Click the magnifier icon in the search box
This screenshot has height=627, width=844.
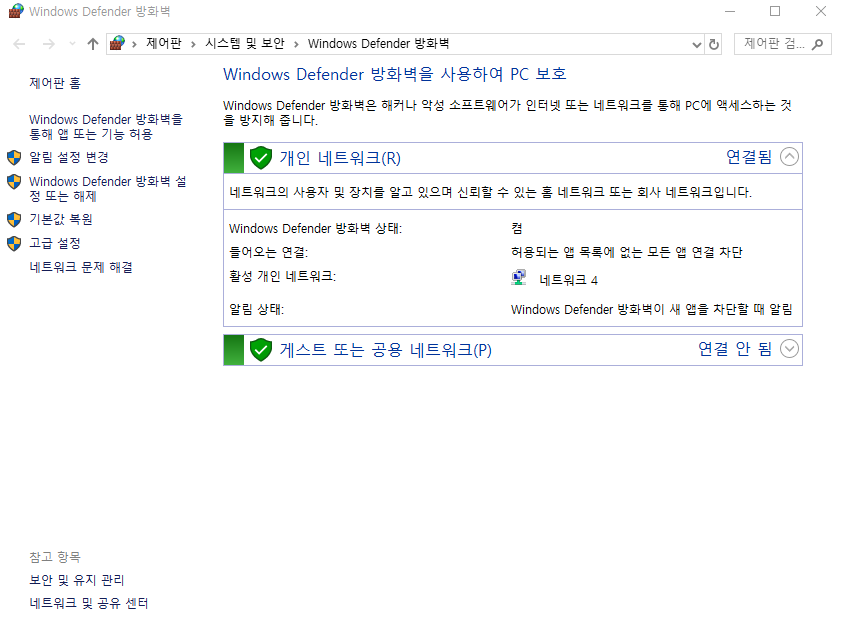click(818, 44)
